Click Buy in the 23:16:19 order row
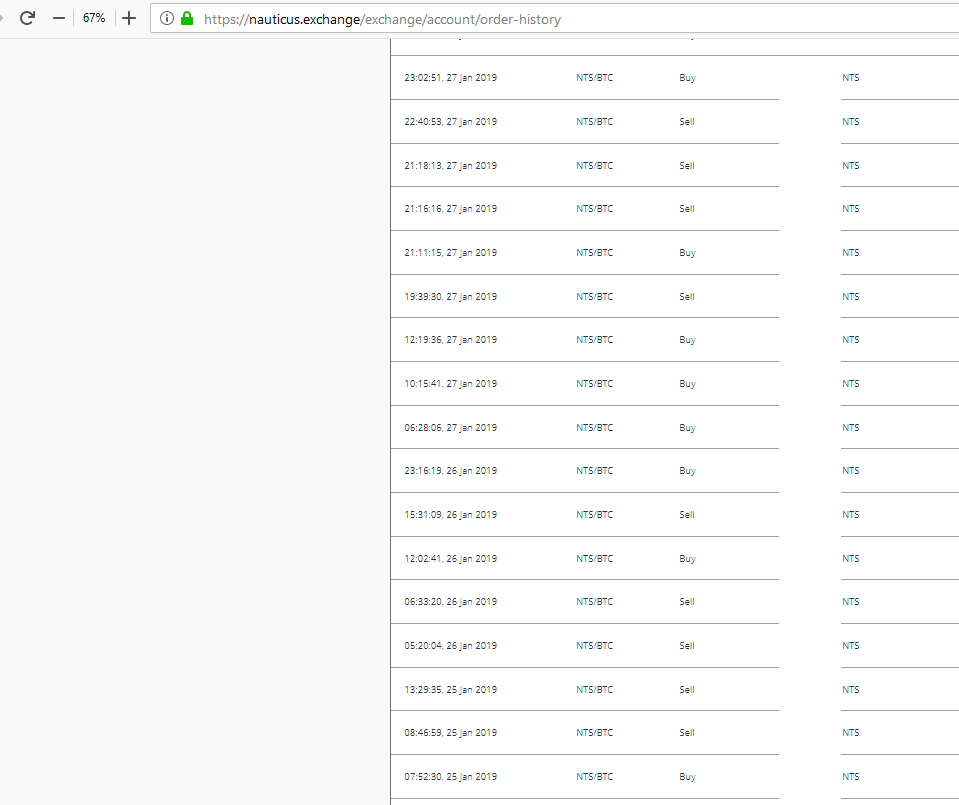This screenshot has height=805, width=959. click(x=687, y=470)
